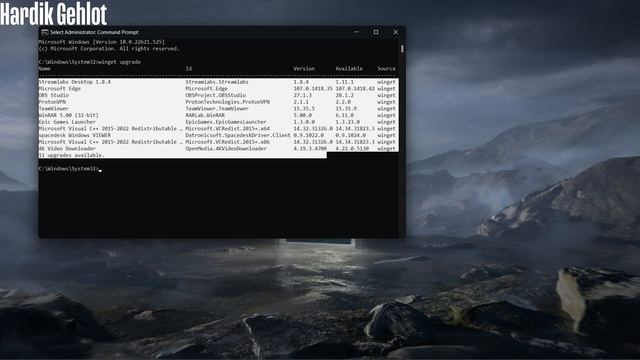
Task: Click the 'Microsoft.VCRedist.2015+.x86' package id
Action: click(228, 142)
